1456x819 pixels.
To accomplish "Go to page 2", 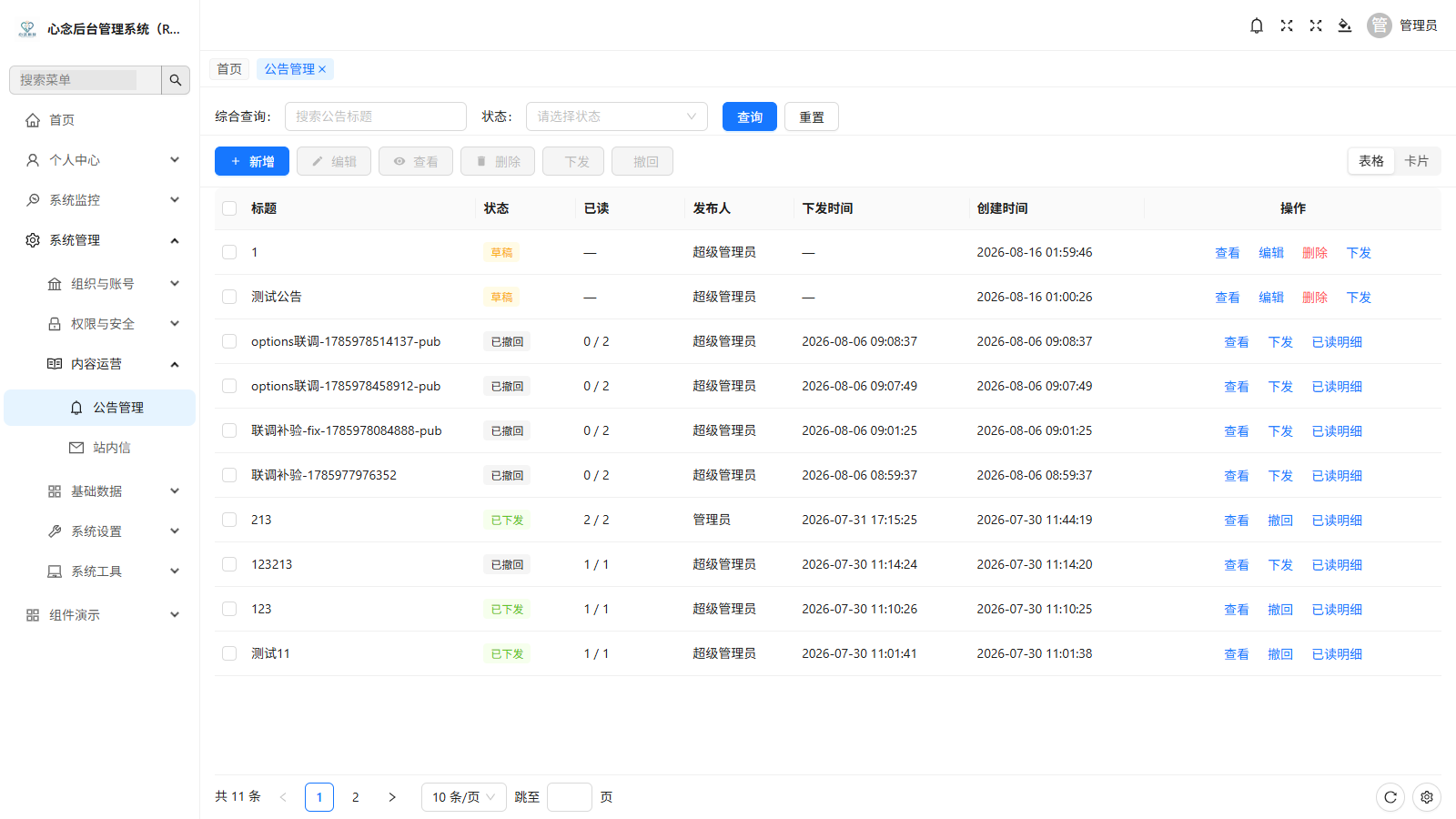I will [x=356, y=797].
